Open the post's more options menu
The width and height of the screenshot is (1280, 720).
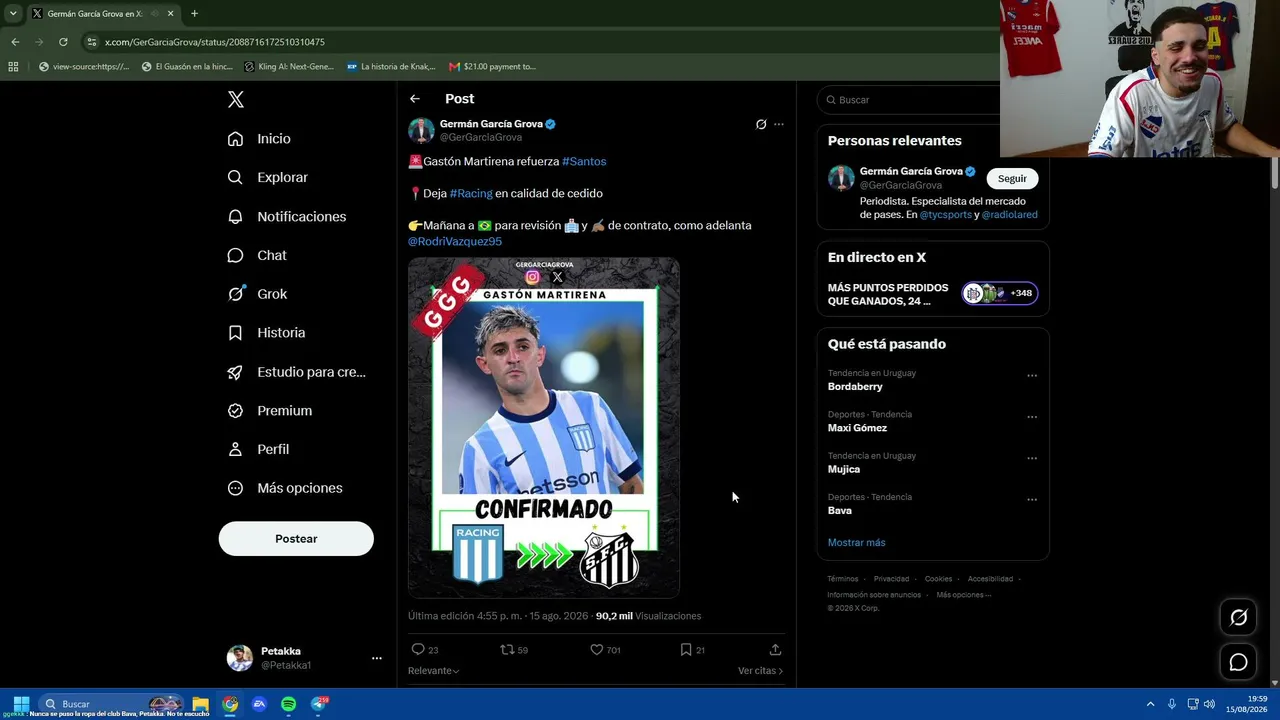click(x=779, y=125)
